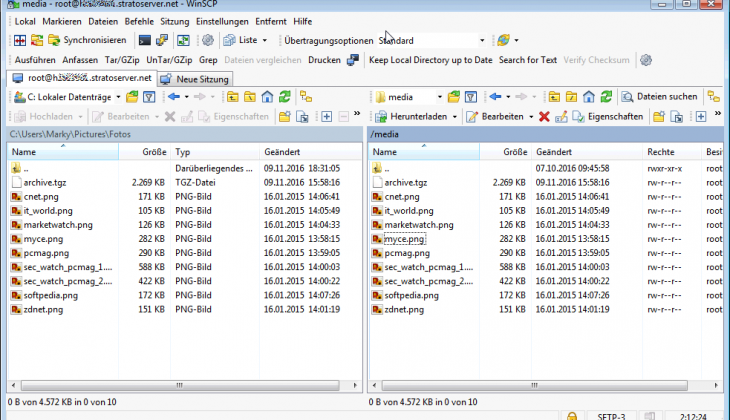Go to local home directory icon
Screen dimensions: 730x420
tap(268, 97)
